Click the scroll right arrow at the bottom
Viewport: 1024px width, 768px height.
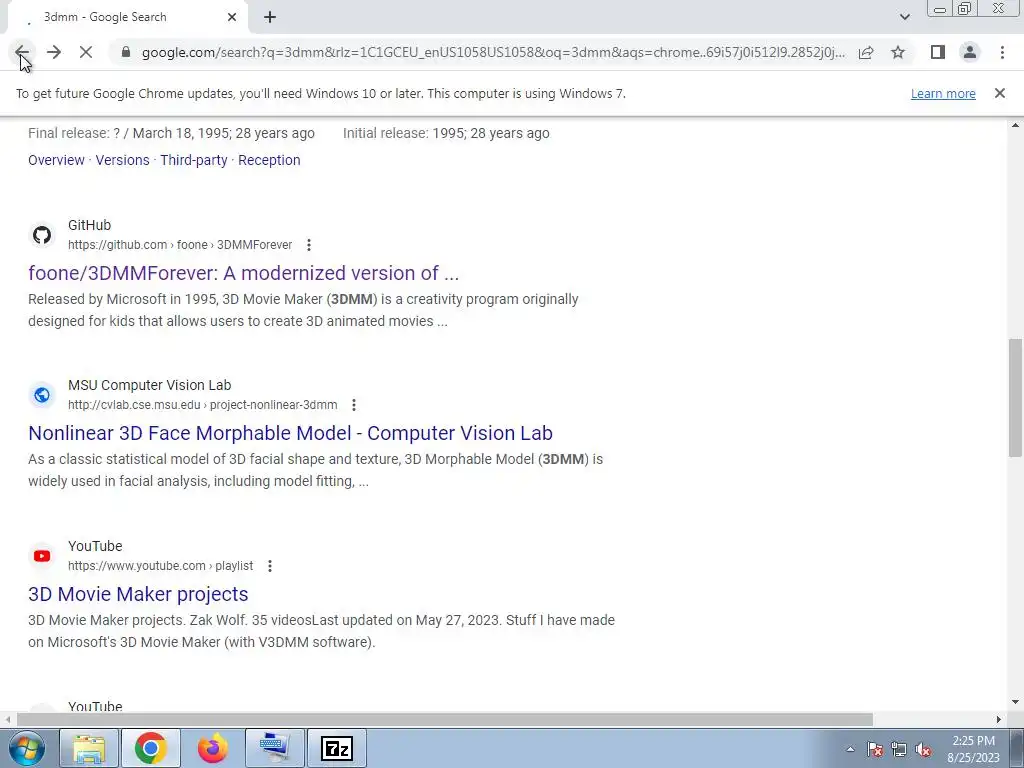tap(999, 719)
